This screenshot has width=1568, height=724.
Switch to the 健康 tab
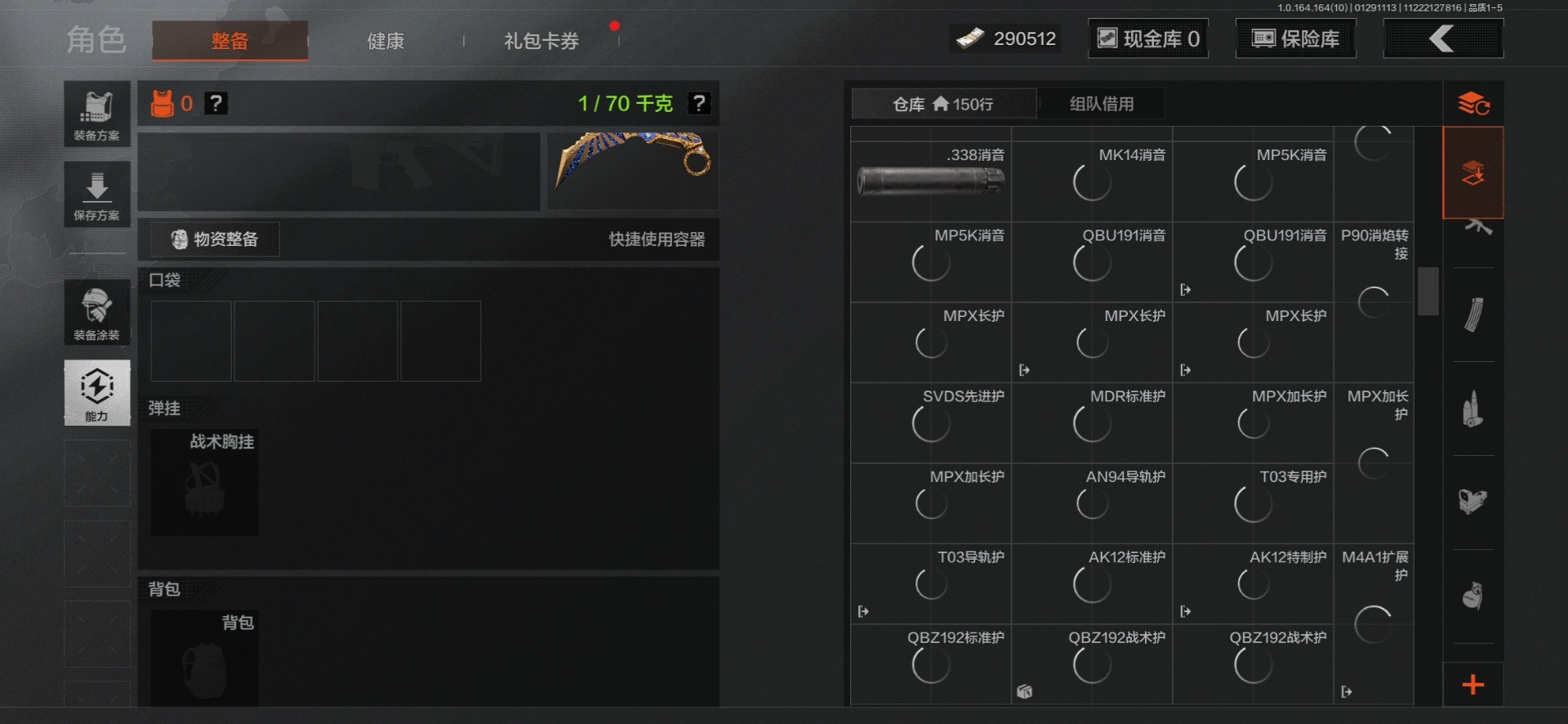click(x=385, y=41)
